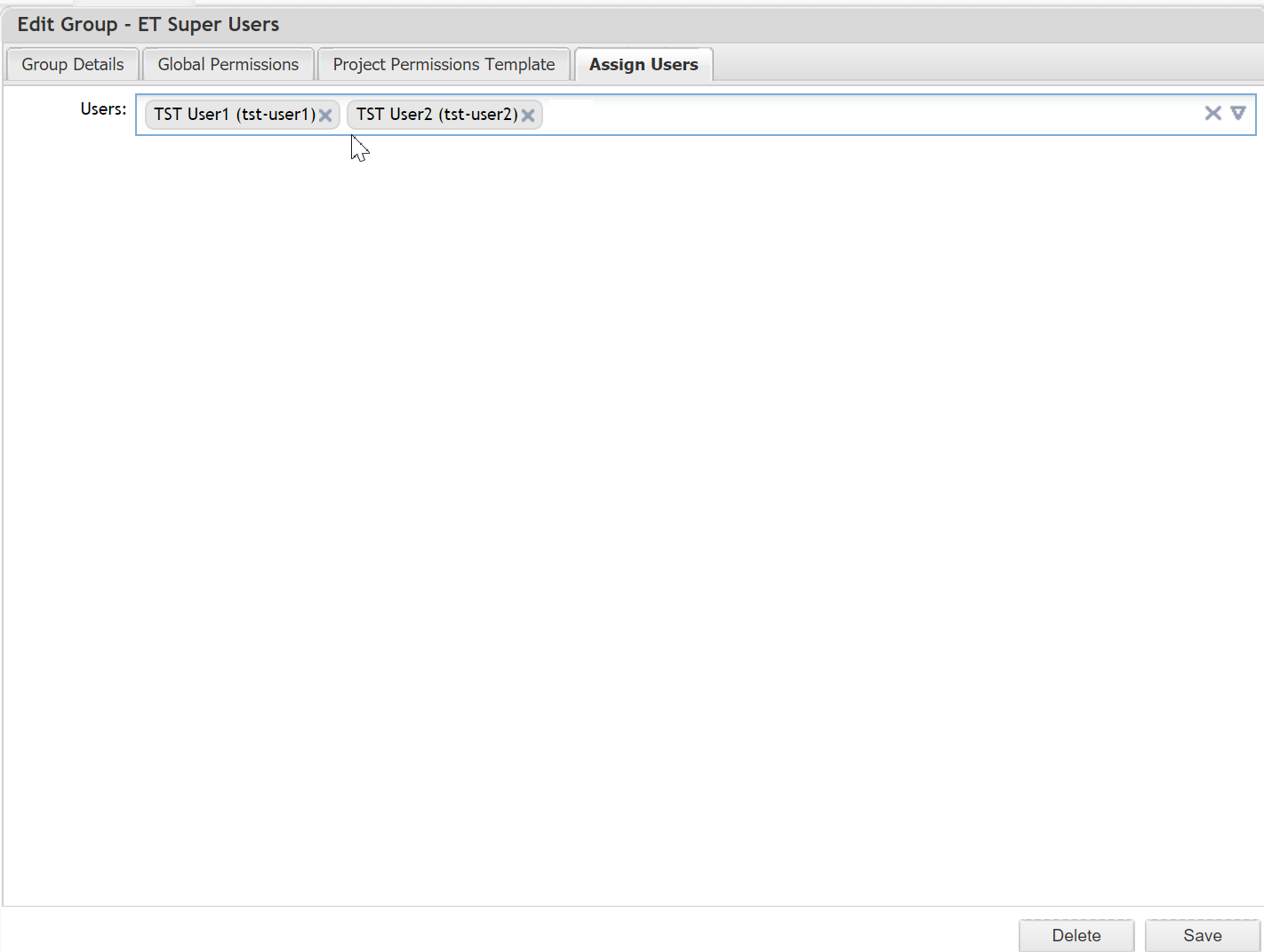The width and height of the screenshot is (1264, 952).
Task: Go to Project Permissions Template tab
Action: (444, 65)
